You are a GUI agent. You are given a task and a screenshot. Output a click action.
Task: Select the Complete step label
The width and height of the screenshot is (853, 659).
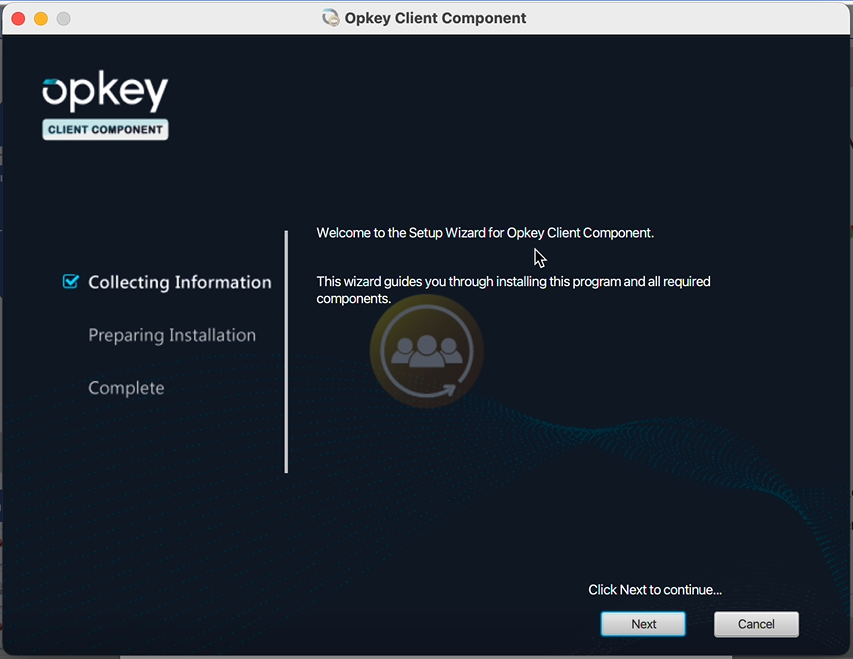126,388
